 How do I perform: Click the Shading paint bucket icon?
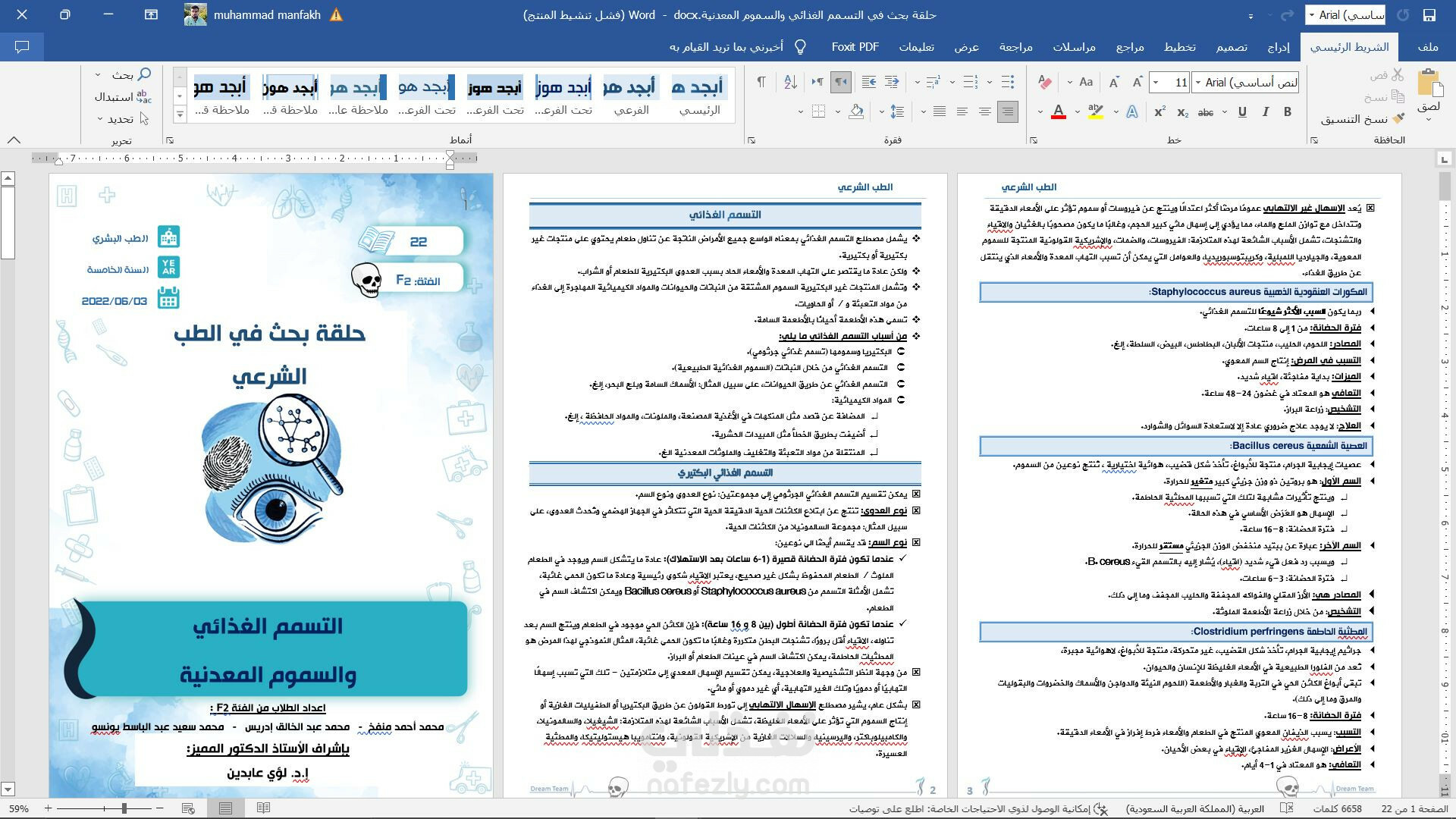point(856,112)
